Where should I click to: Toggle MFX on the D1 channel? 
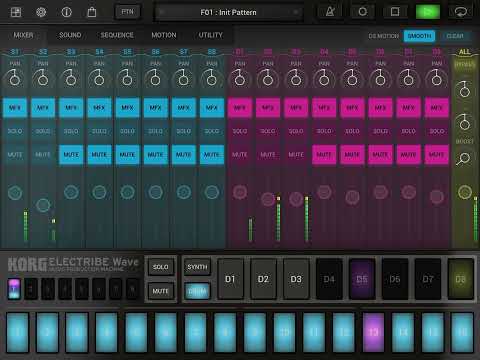[x=240, y=108]
